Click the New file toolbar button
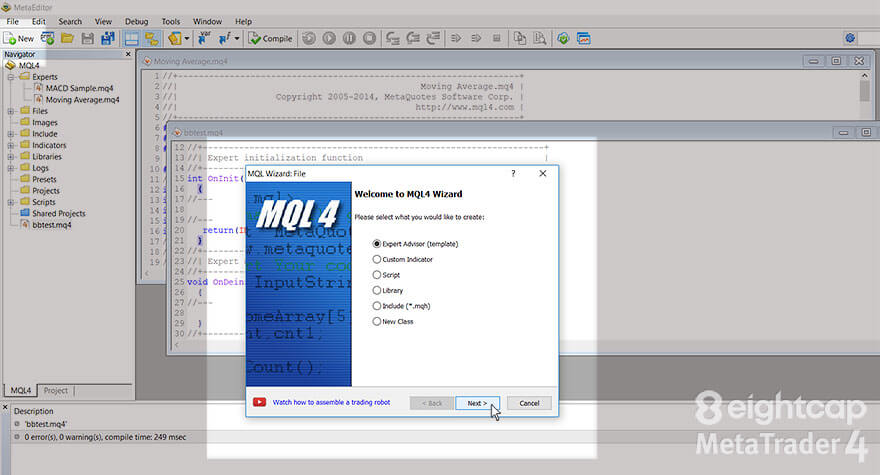This screenshot has width=880, height=475. (19, 38)
